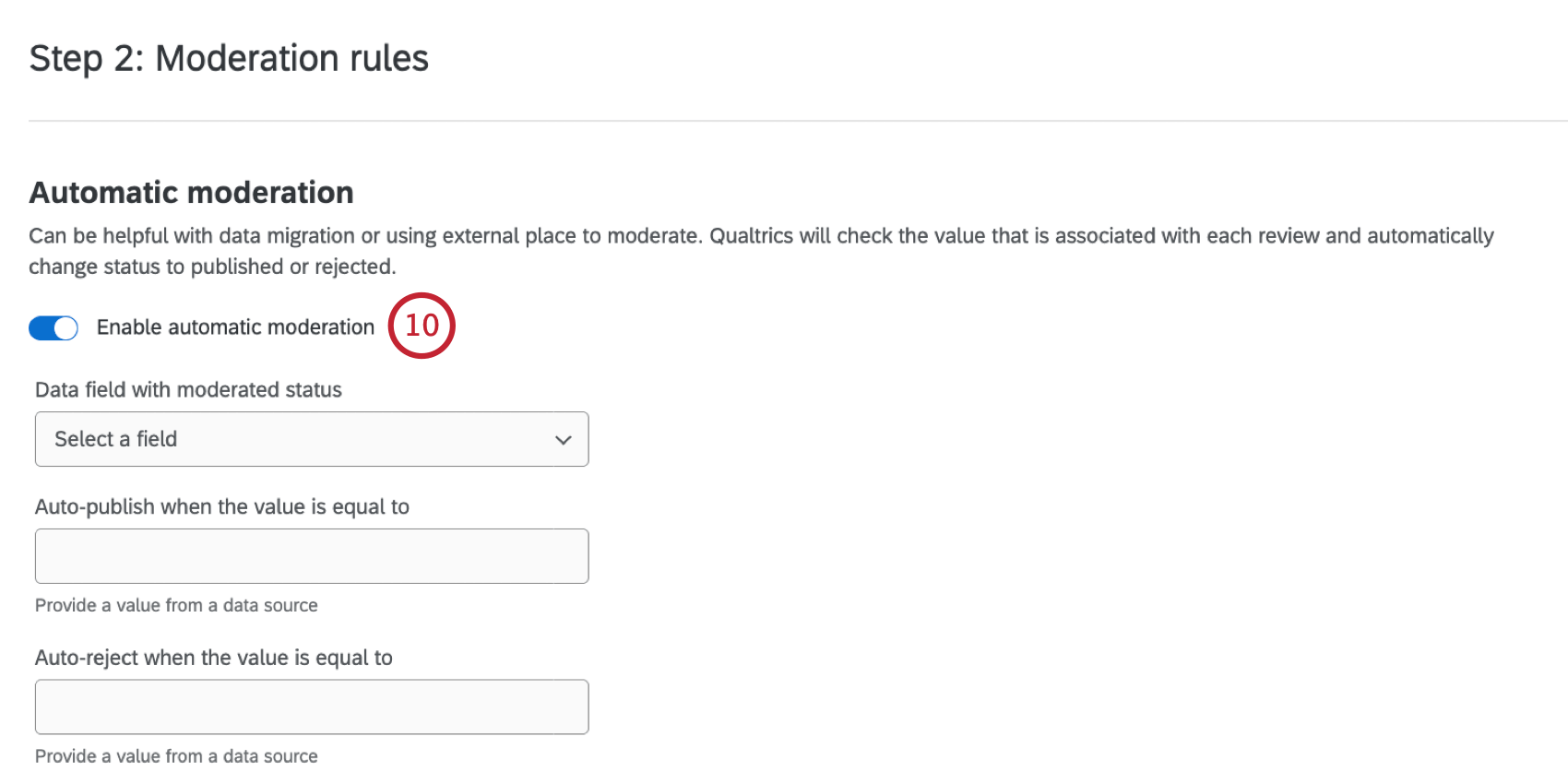Click inside the Auto-reject equal-to box

311,707
